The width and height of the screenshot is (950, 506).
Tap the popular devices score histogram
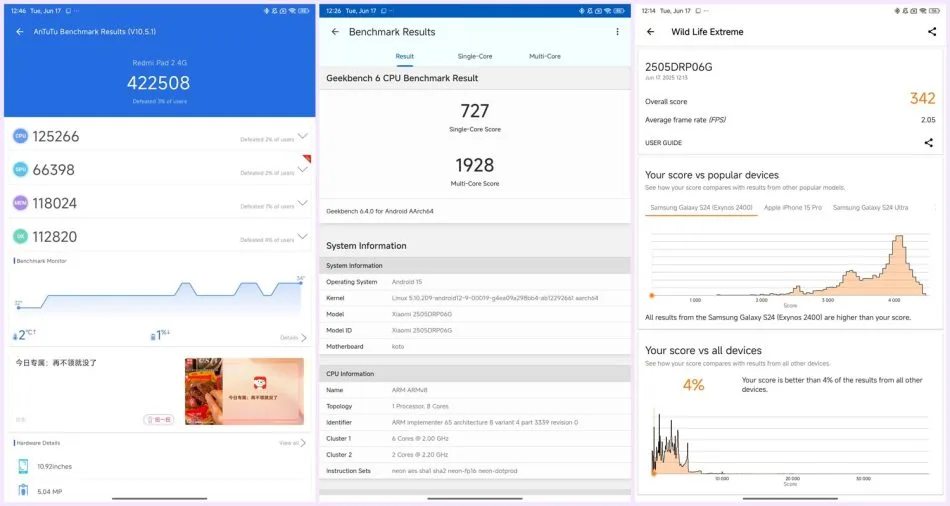[x=789, y=265]
